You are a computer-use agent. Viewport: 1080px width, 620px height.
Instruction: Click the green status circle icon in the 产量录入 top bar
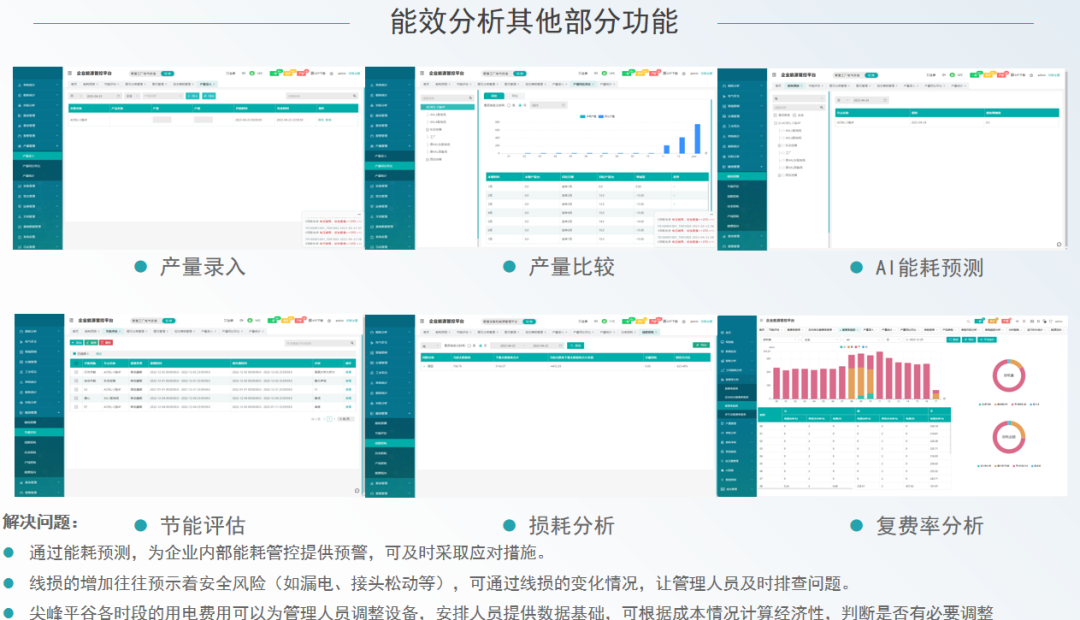coord(252,73)
